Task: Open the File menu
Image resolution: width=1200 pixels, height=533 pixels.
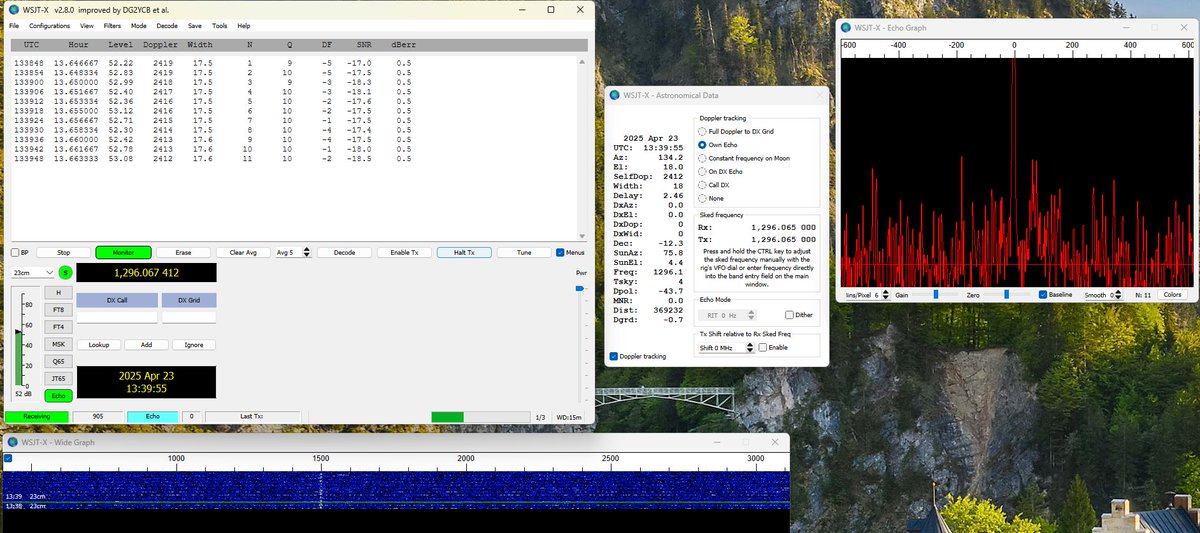Action: click(14, 25)
